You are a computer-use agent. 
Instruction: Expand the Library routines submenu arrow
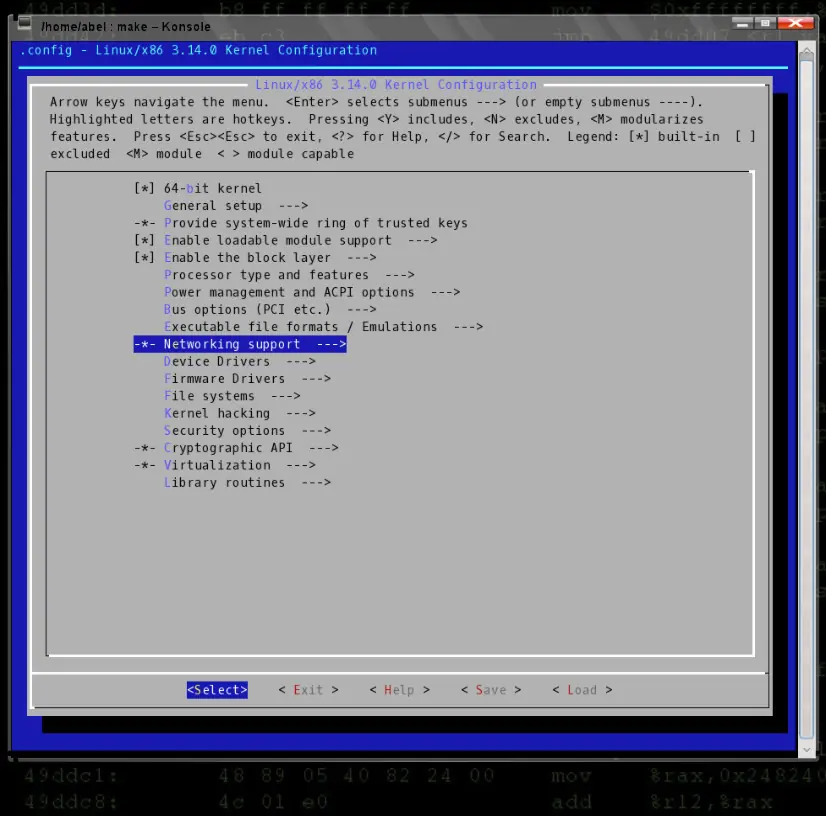[x=316, y=483]
